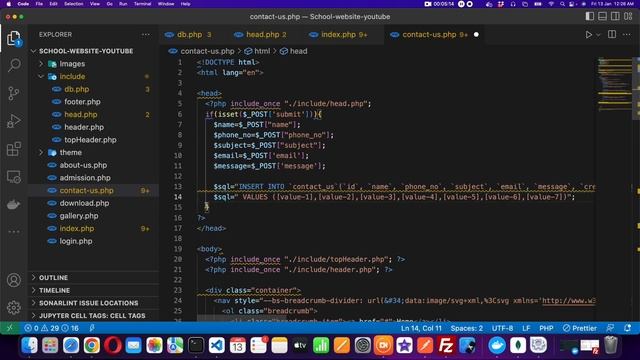640x360 pixels.
Task: Split the editor to the right
Action: [x=612, y=35]
